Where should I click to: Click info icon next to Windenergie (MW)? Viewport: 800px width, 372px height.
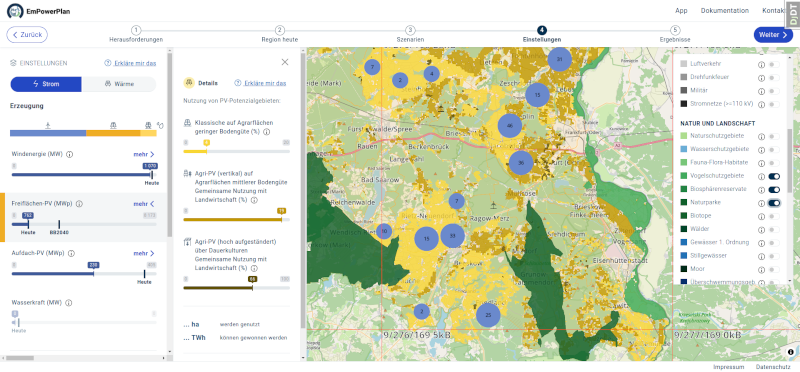[x=70, y=154]
